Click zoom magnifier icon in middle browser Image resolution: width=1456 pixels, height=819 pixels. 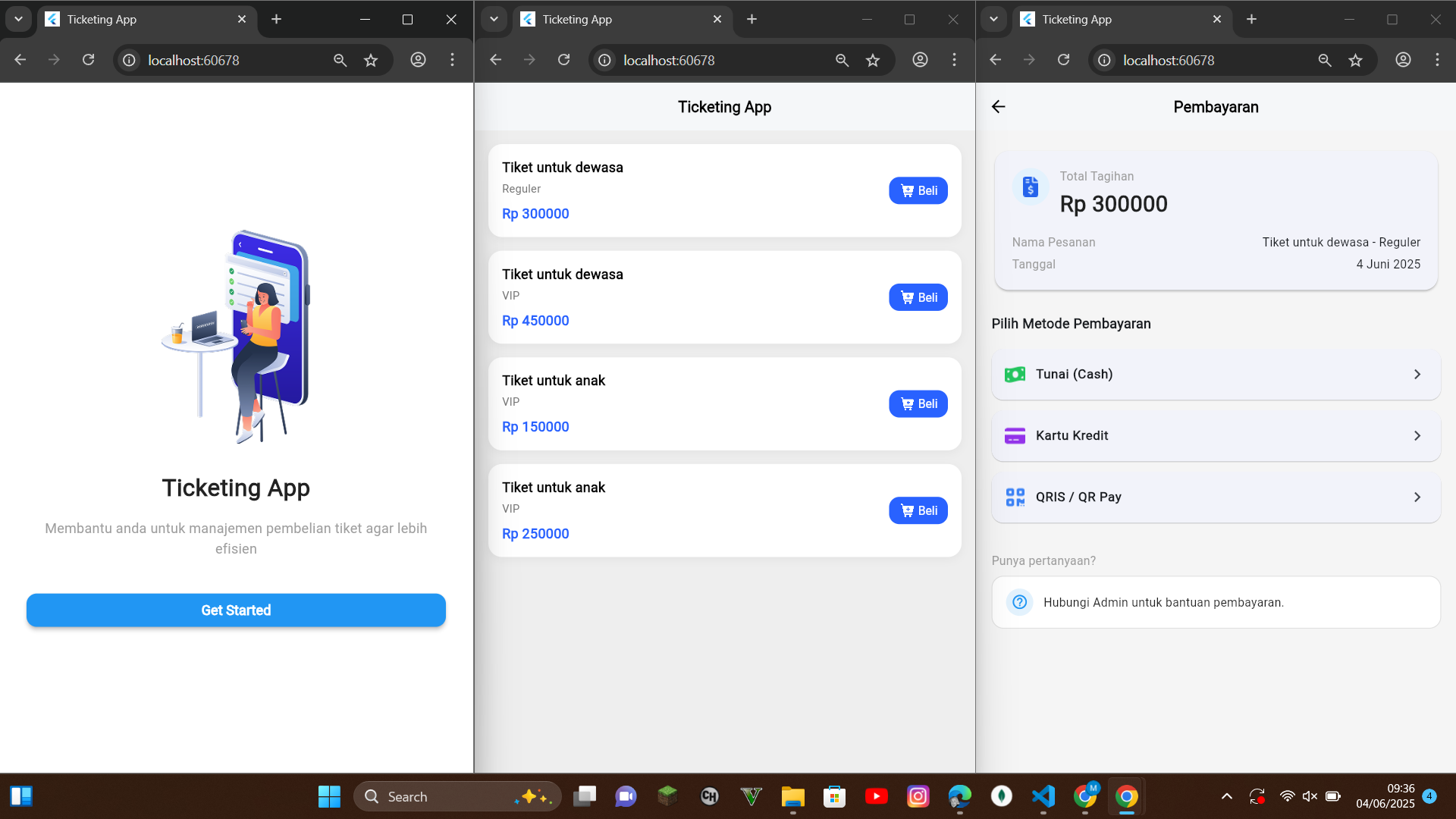(x=842, y=60)
